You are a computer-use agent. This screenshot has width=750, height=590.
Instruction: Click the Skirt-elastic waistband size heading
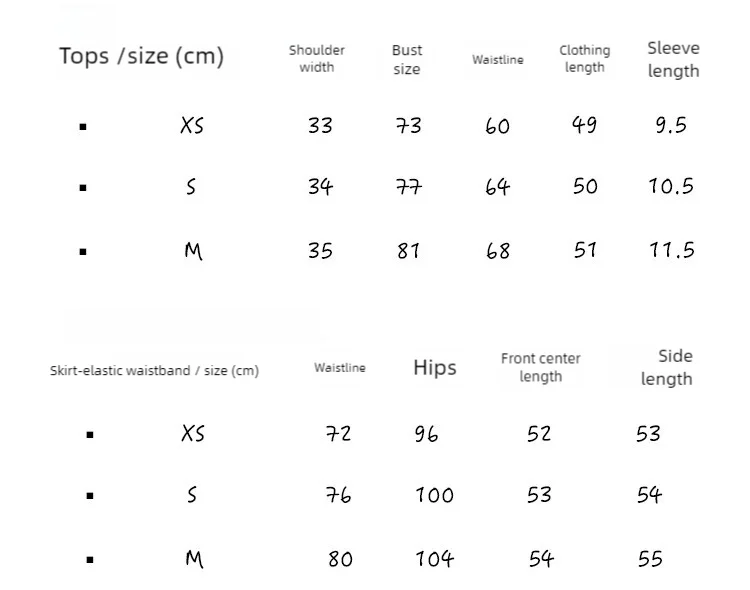click(154, 371)
